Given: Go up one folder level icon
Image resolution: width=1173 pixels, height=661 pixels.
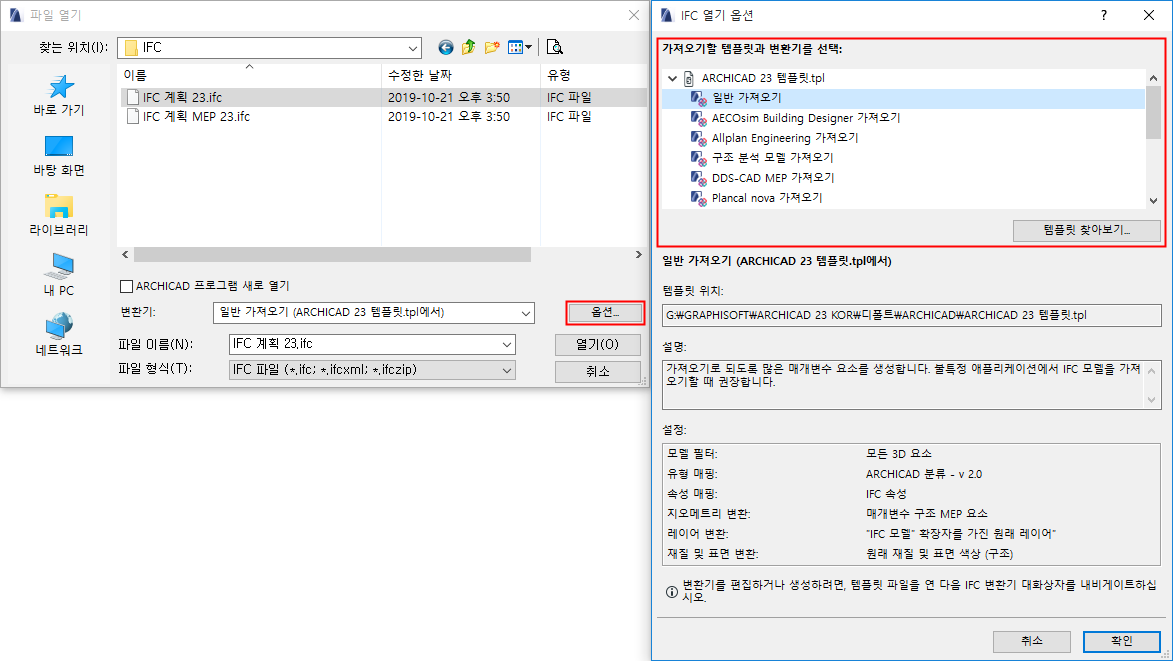Looking at the screenshot, I should pos(468,48).
